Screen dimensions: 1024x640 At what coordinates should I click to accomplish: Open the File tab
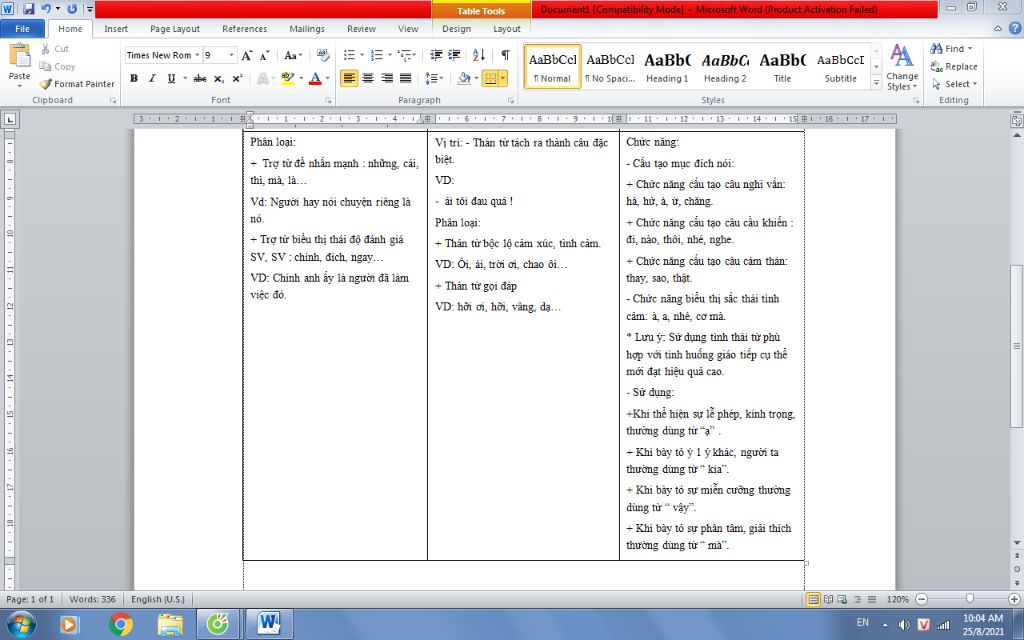pyautogui.click(x=22, y=29)
